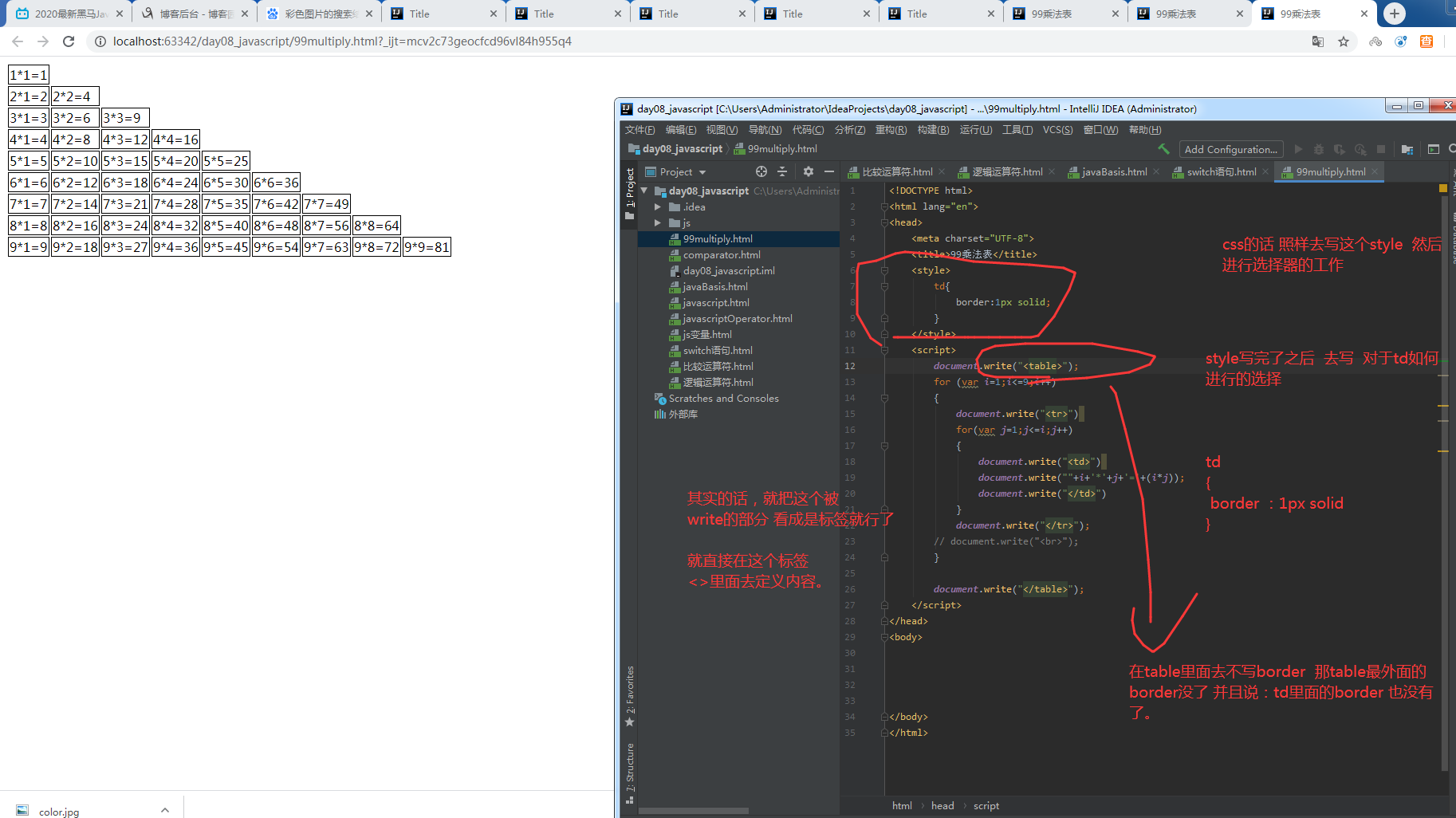Image resolution: width=1456 pixels, height=818 pixels.
Task: Open the VCS(S) menu
Action: [1058, 130]
